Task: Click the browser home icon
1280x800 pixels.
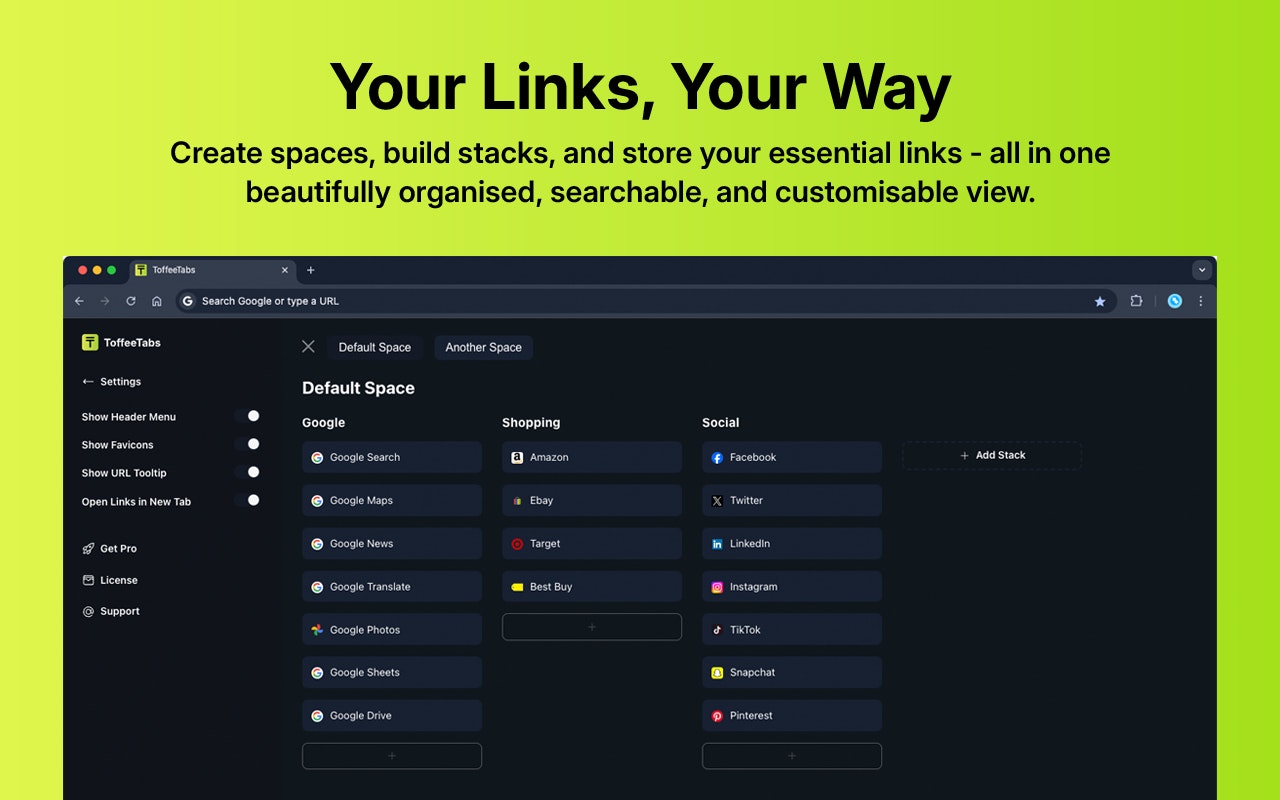Action: point(157,301)
